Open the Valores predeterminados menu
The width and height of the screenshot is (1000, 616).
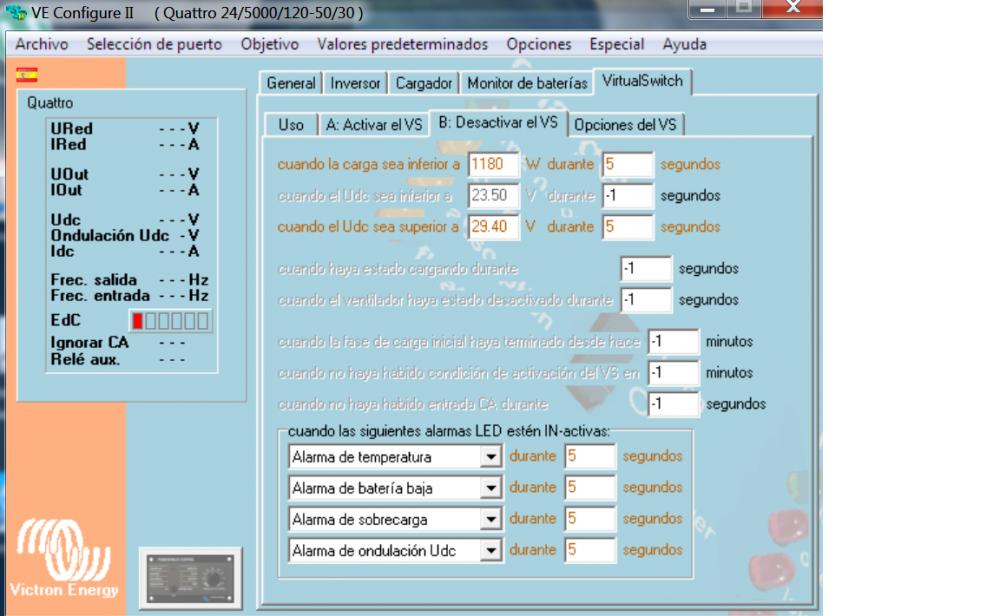(x=402, y=44)
